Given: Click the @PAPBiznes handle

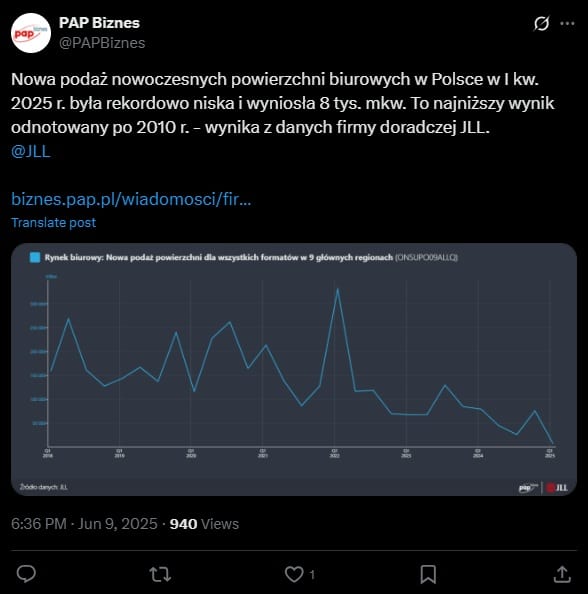Looking at the screenshot, I should tap(102, 43).
